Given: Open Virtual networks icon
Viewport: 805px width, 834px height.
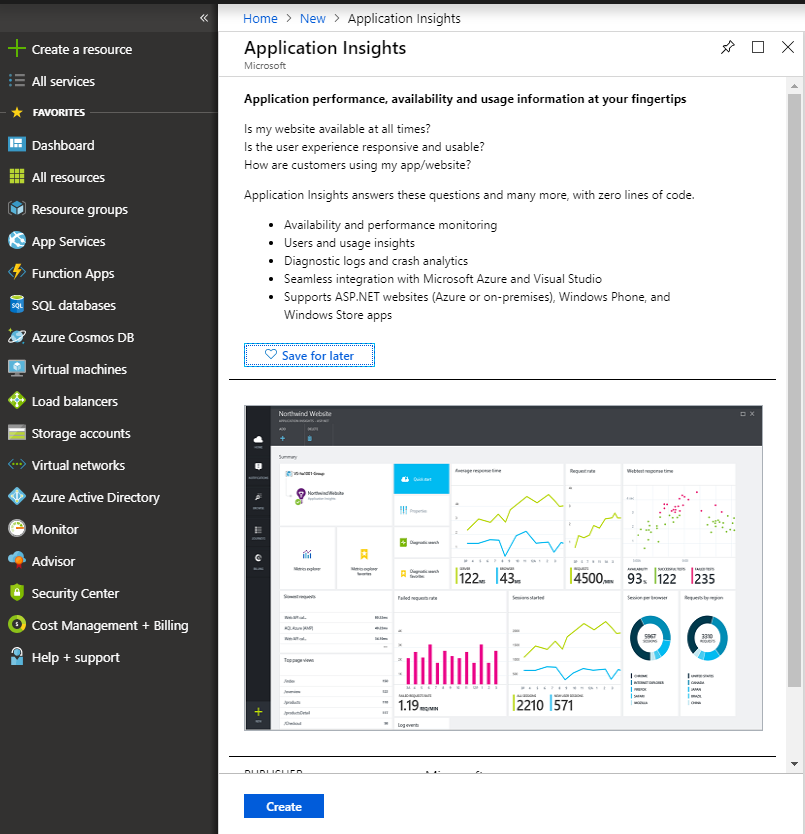Looking at the screenshot, I should 16,464.
